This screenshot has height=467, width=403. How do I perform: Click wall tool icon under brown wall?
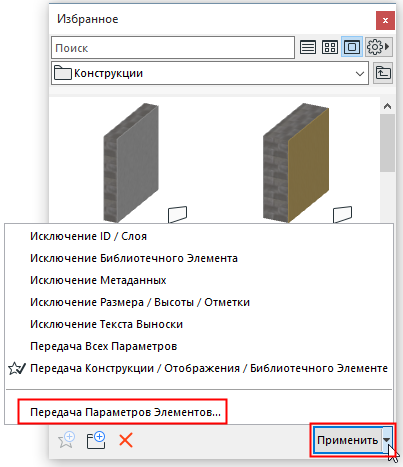click(x=342, y=214)
